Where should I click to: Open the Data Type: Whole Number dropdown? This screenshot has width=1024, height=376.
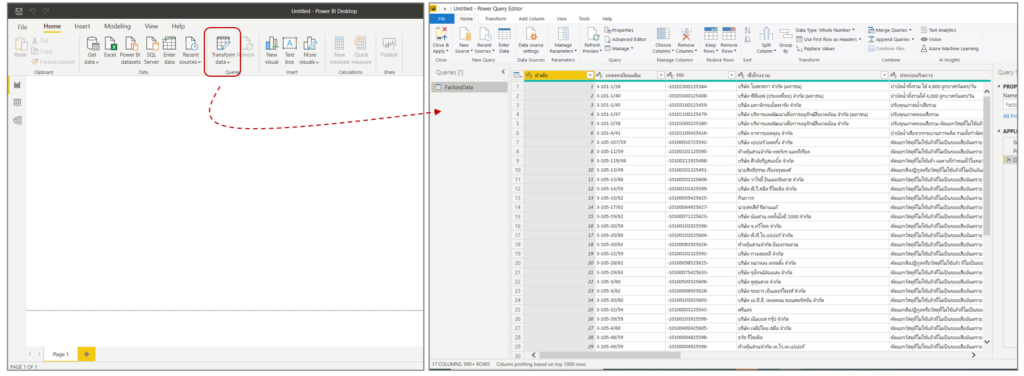[x=826, y=30]
